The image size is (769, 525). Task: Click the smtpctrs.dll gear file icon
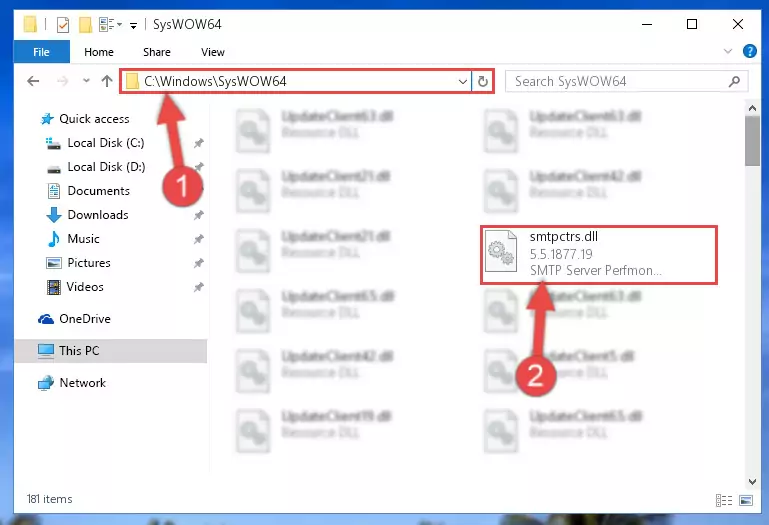point(501,252)
